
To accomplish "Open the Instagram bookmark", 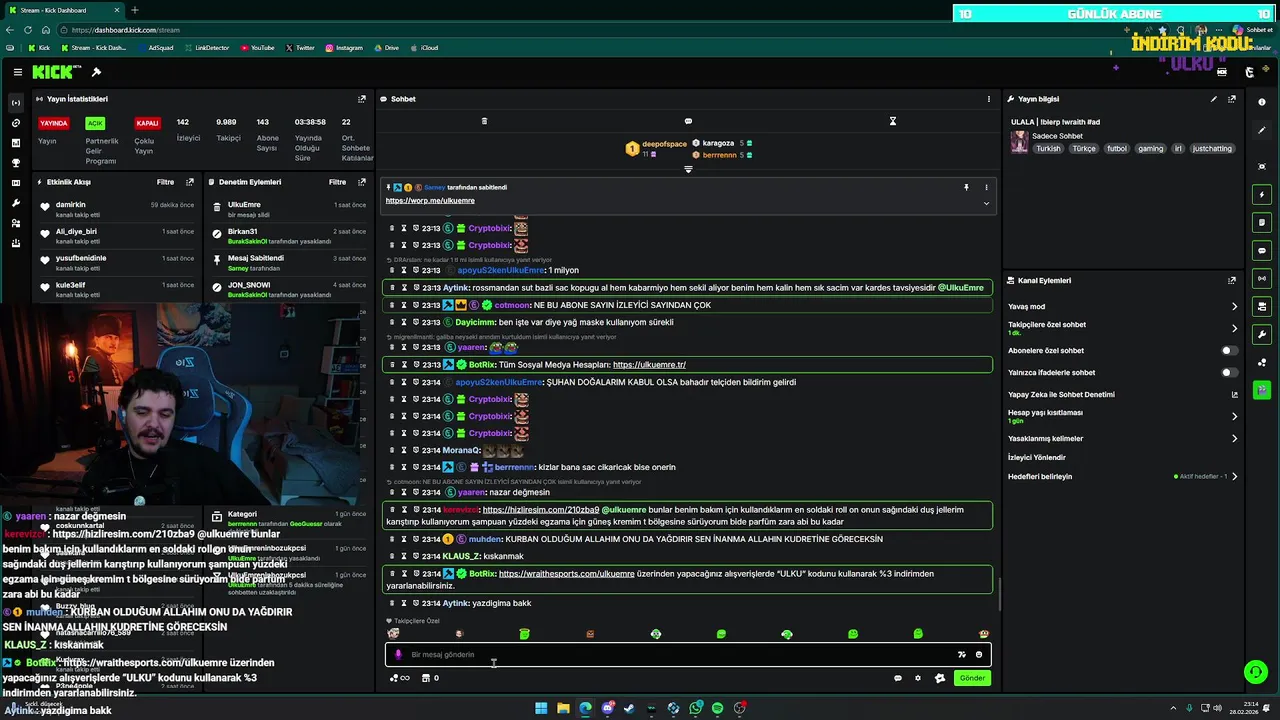I will coord(343,48).
